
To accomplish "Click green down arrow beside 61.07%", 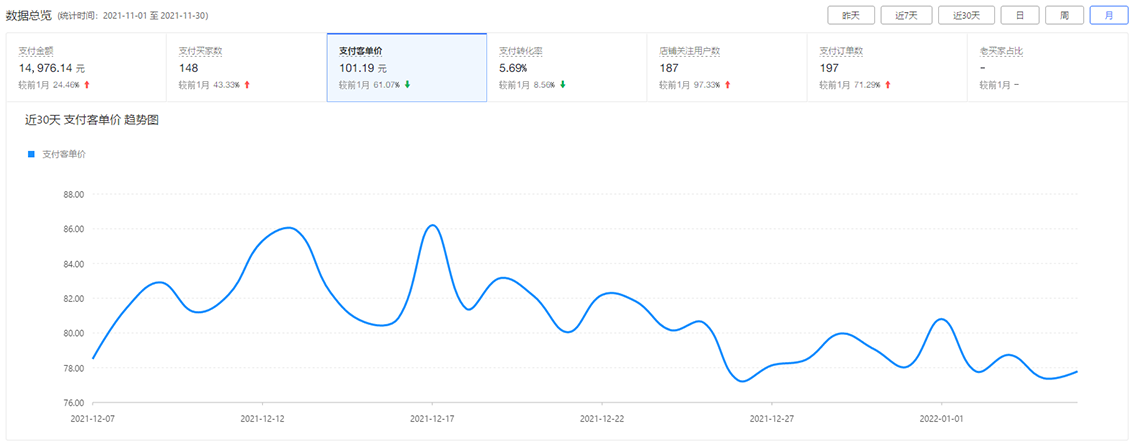I will coord(407,85).
